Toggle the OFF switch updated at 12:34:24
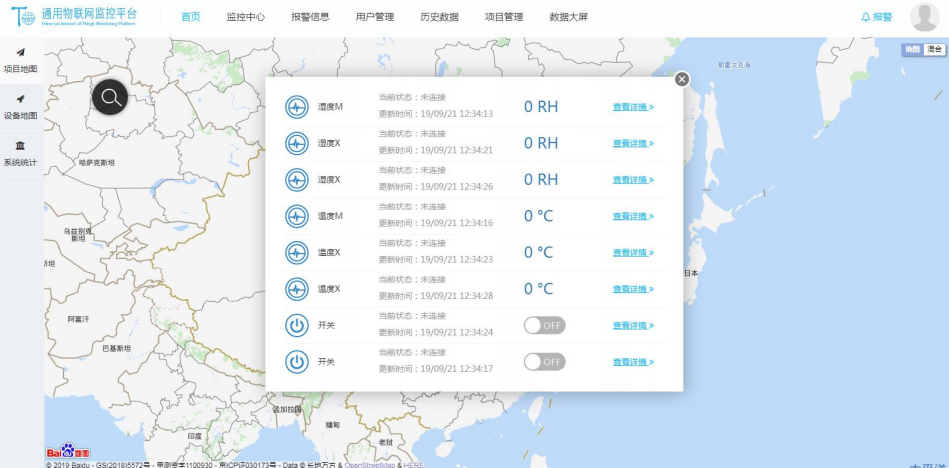This screenshot has height=468, width=949. tap(544, 325)
